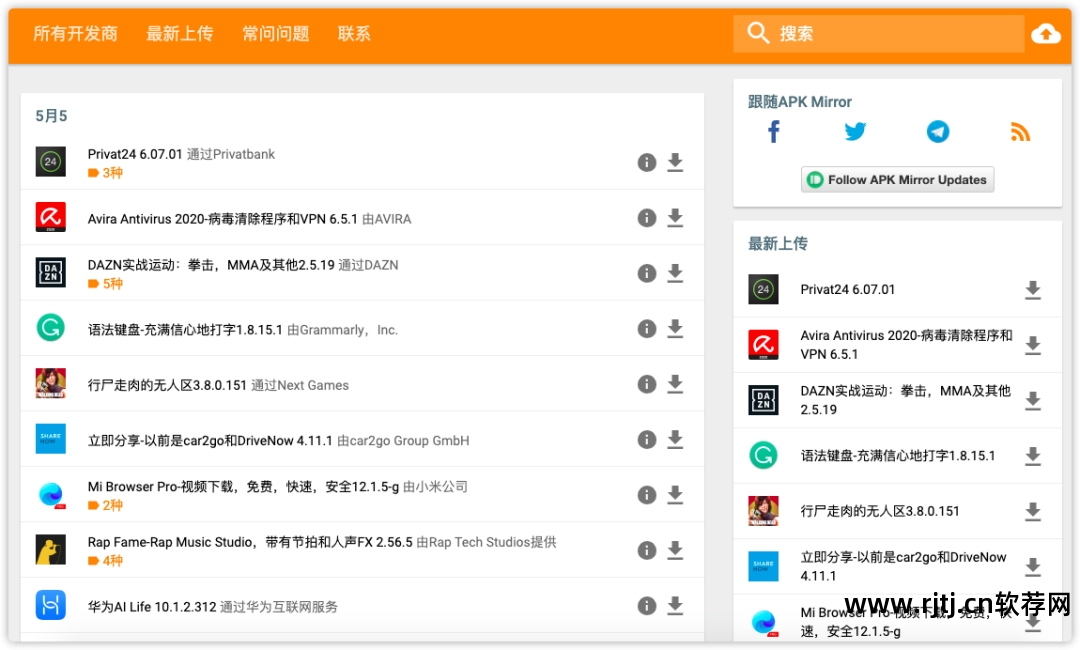
Task: Expand the 3种 variants tag under Privat24
Action: coord(105,173)
